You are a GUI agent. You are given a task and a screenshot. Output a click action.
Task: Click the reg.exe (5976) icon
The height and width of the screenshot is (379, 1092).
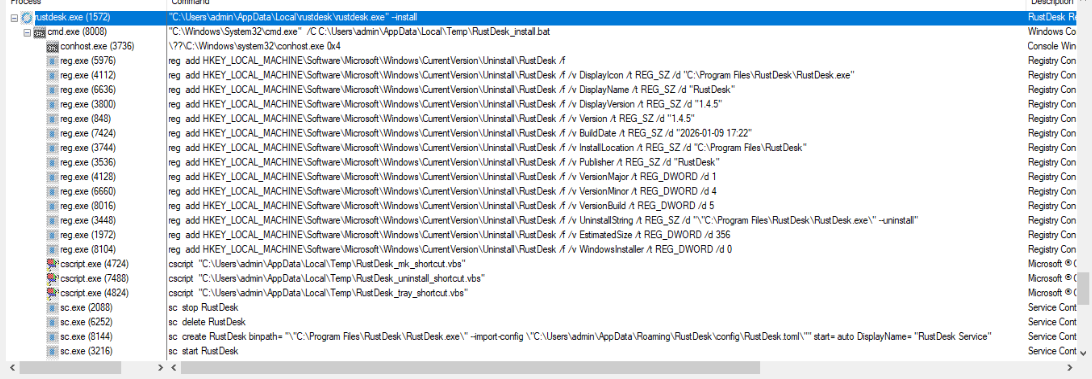(52, 61)
